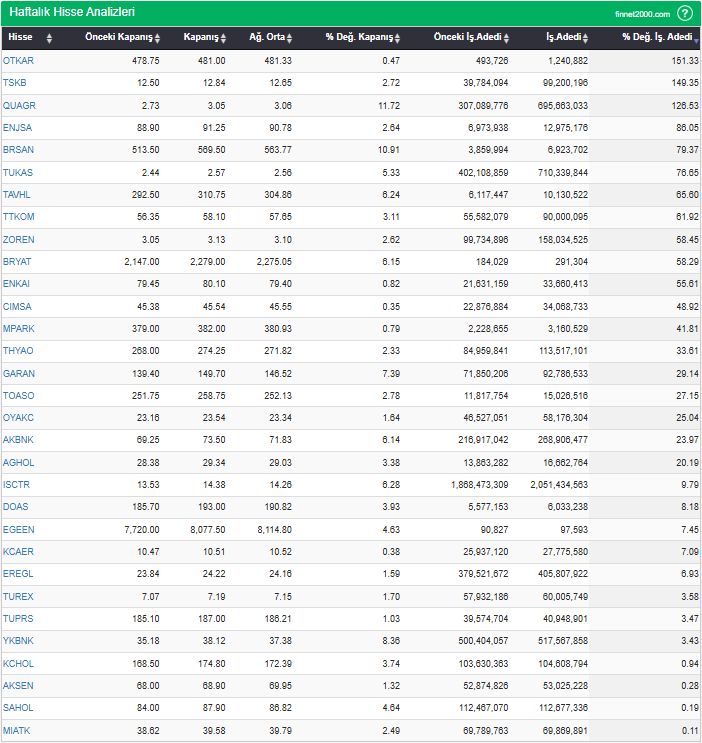Open the help question mark icon
The width and height of the screenshot is (702, 743).
pyautogui.click(x=685, y=13)
